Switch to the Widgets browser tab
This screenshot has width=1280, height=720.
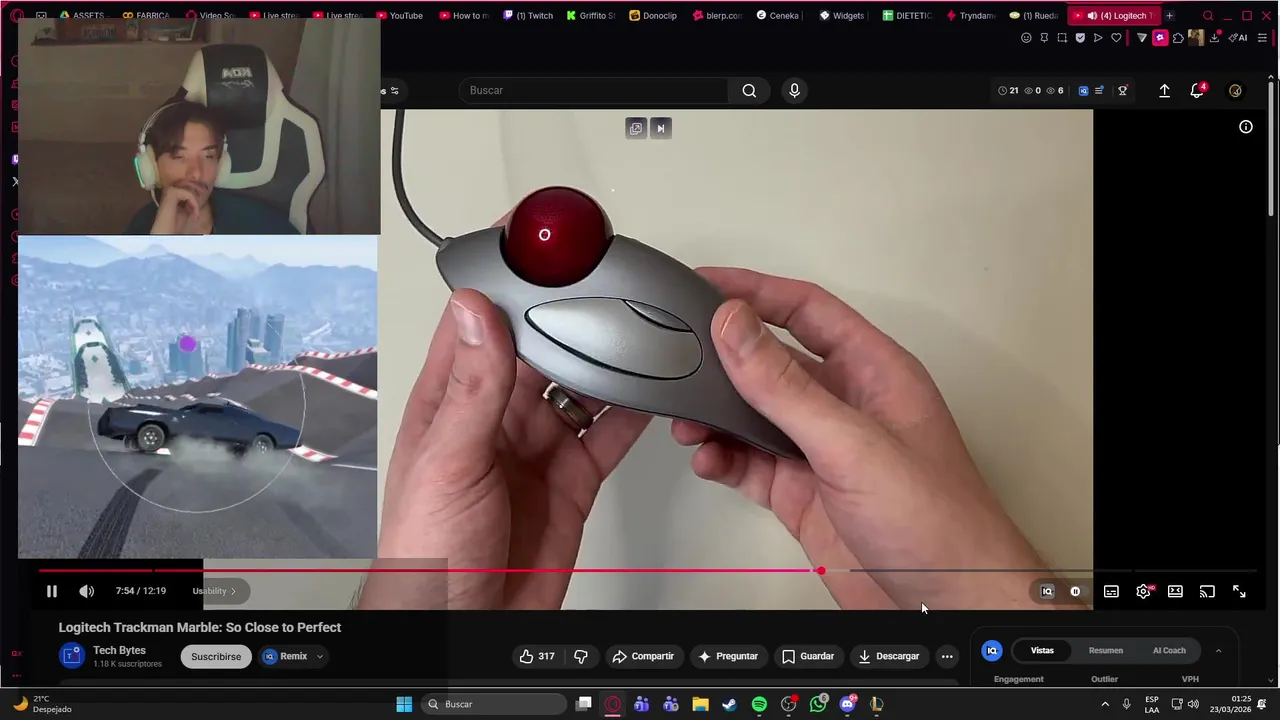(842, 15)
